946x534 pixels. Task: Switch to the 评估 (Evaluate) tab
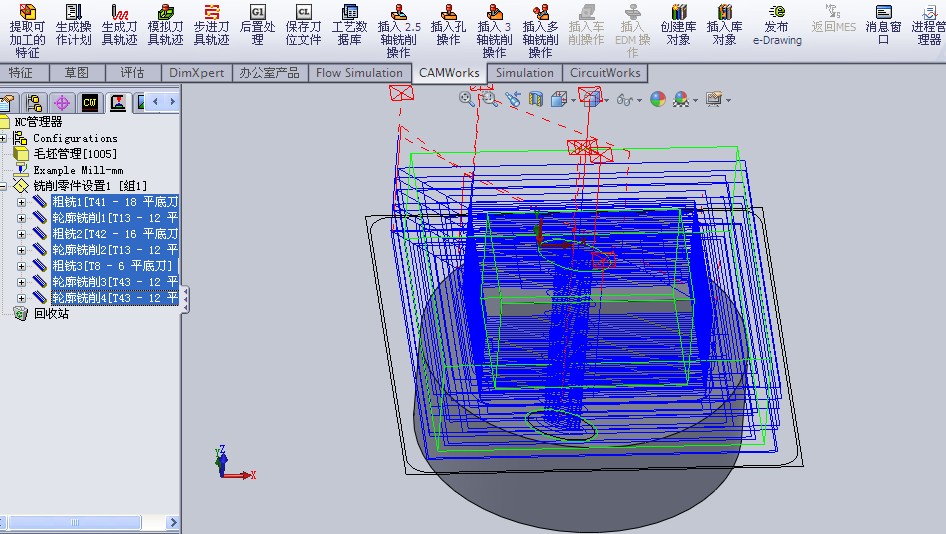[133, 73]
